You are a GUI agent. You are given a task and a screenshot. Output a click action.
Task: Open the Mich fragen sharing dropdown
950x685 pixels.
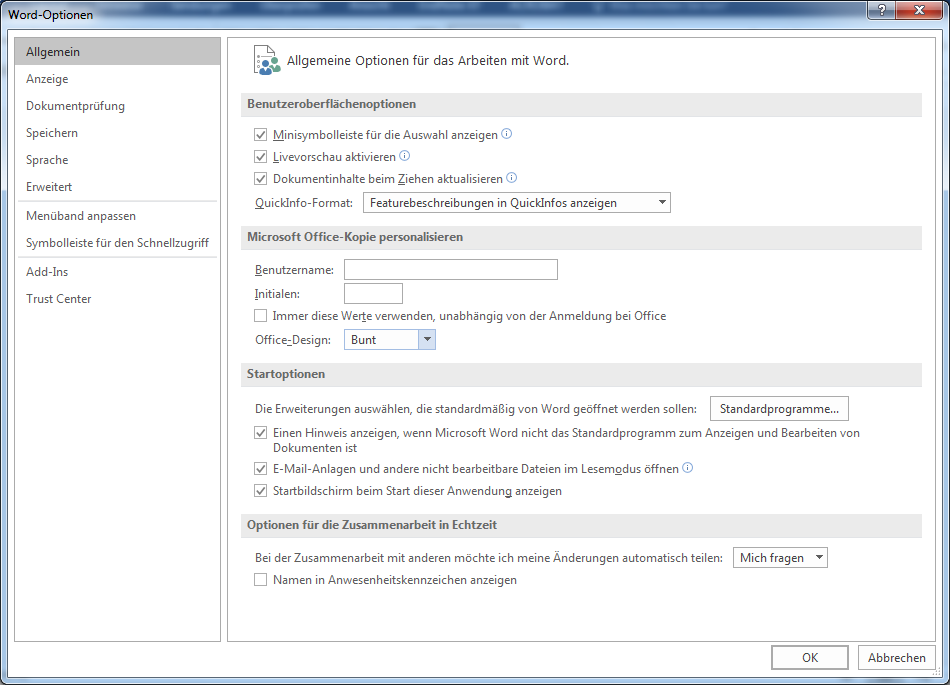(x=780, y=558)
